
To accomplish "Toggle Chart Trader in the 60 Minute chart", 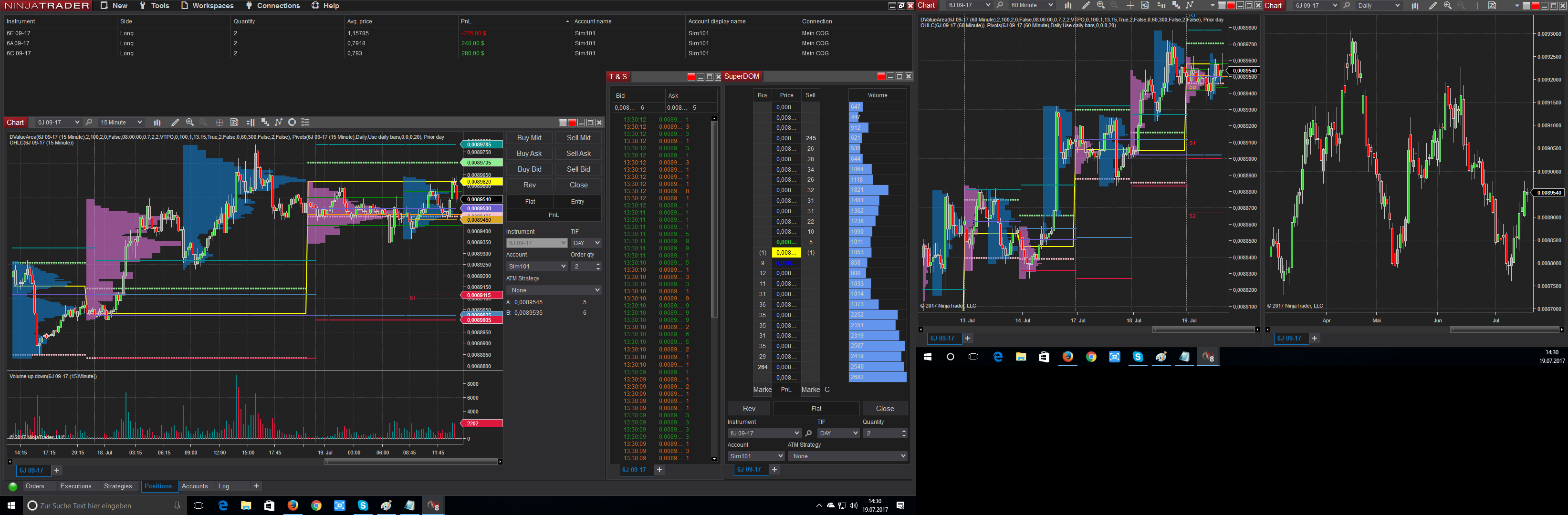I will tap(1161, 5).
